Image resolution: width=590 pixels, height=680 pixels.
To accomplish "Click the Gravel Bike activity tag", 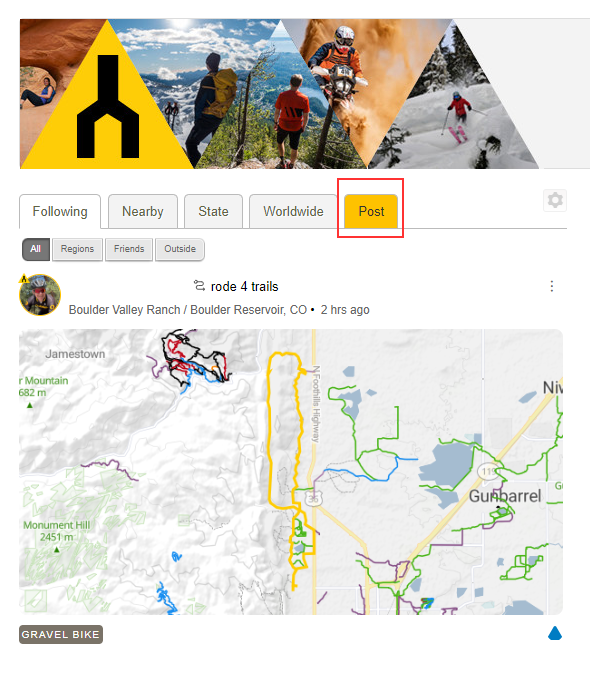I will coord(61,634).
